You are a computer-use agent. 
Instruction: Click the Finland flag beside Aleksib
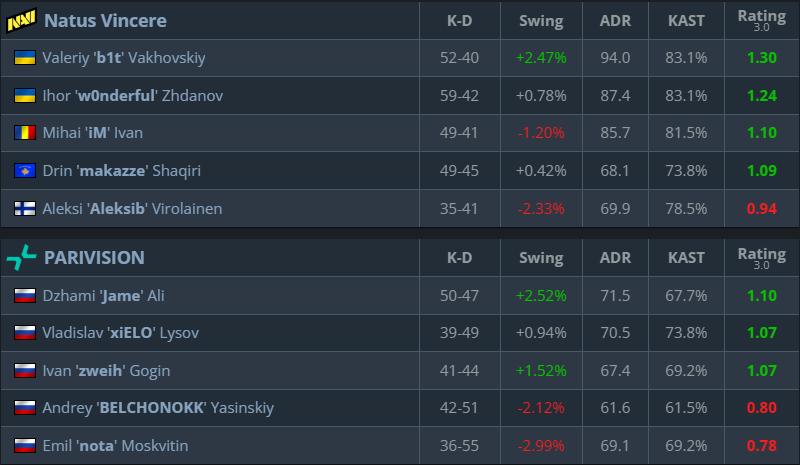point(25,209)
